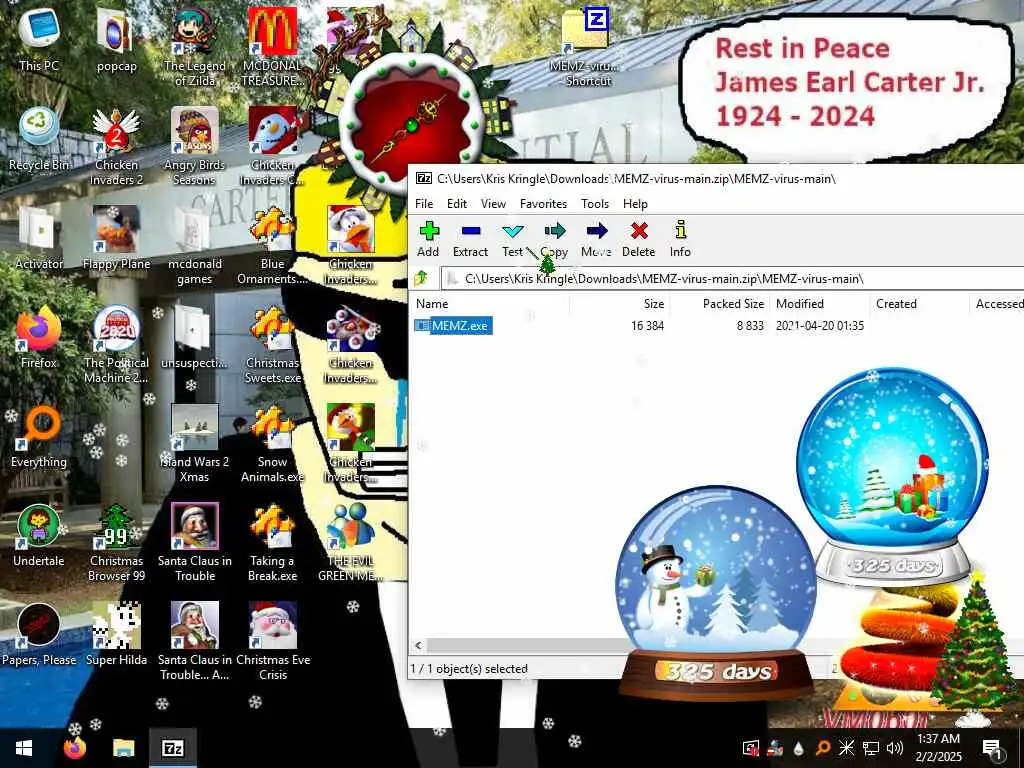Open File Explorer from the taskbar

(x=123, y=748)
